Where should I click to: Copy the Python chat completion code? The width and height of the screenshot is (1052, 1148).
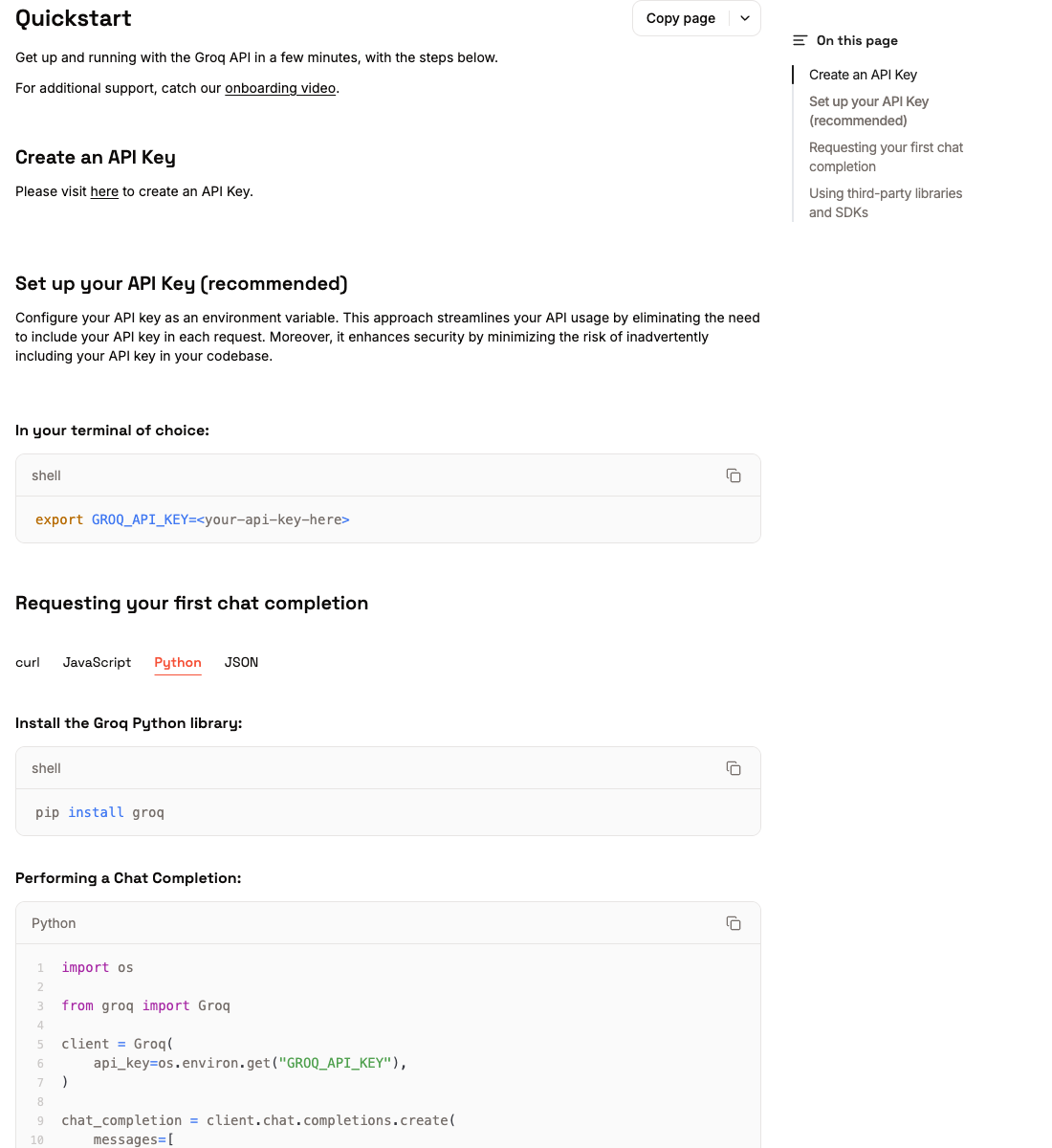click(734, 923)
